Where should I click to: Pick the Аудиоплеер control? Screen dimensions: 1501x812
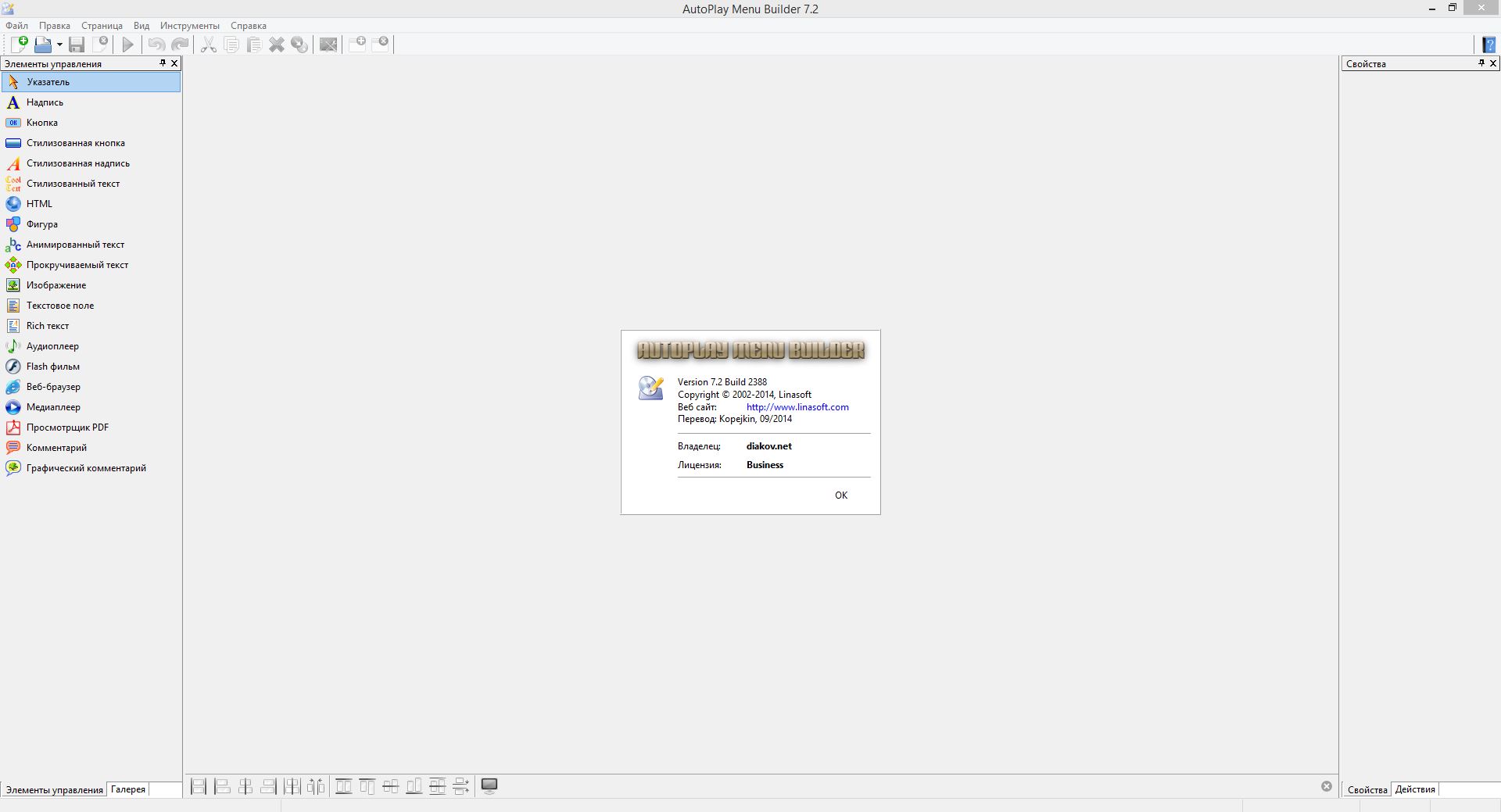tap(91, 346)
